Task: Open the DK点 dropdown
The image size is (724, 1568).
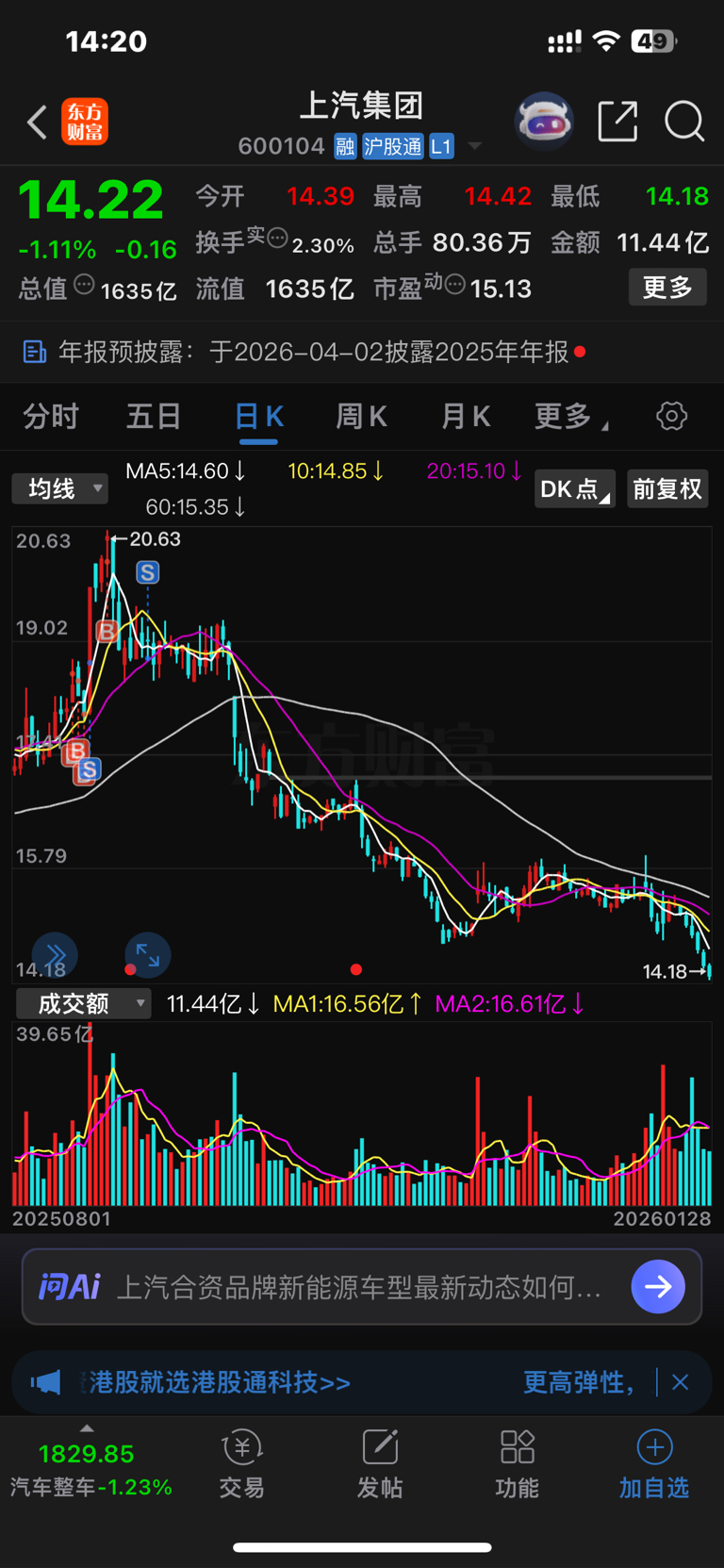Action: click(575, 488)
